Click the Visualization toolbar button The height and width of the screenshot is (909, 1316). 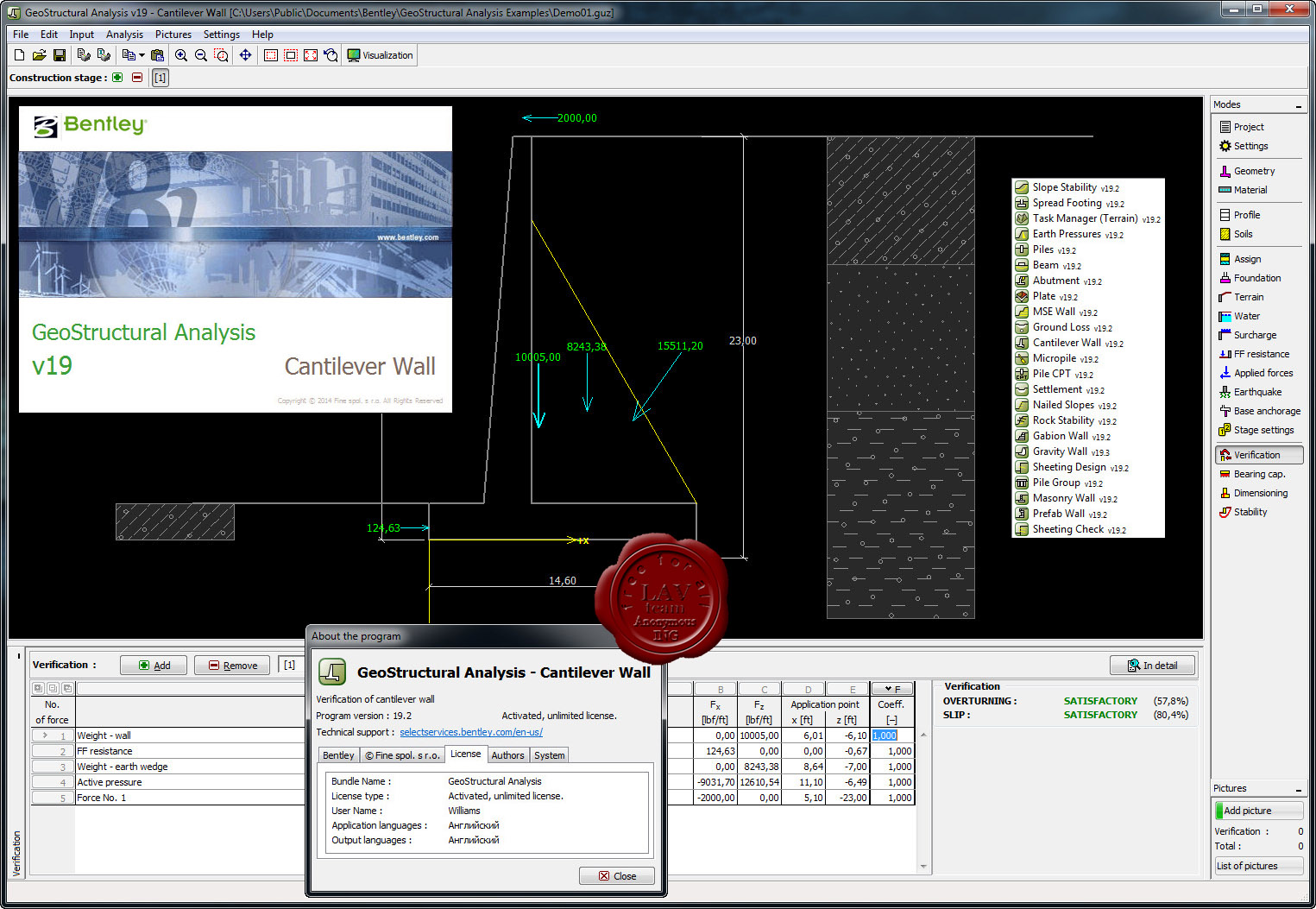pos(381,55)
